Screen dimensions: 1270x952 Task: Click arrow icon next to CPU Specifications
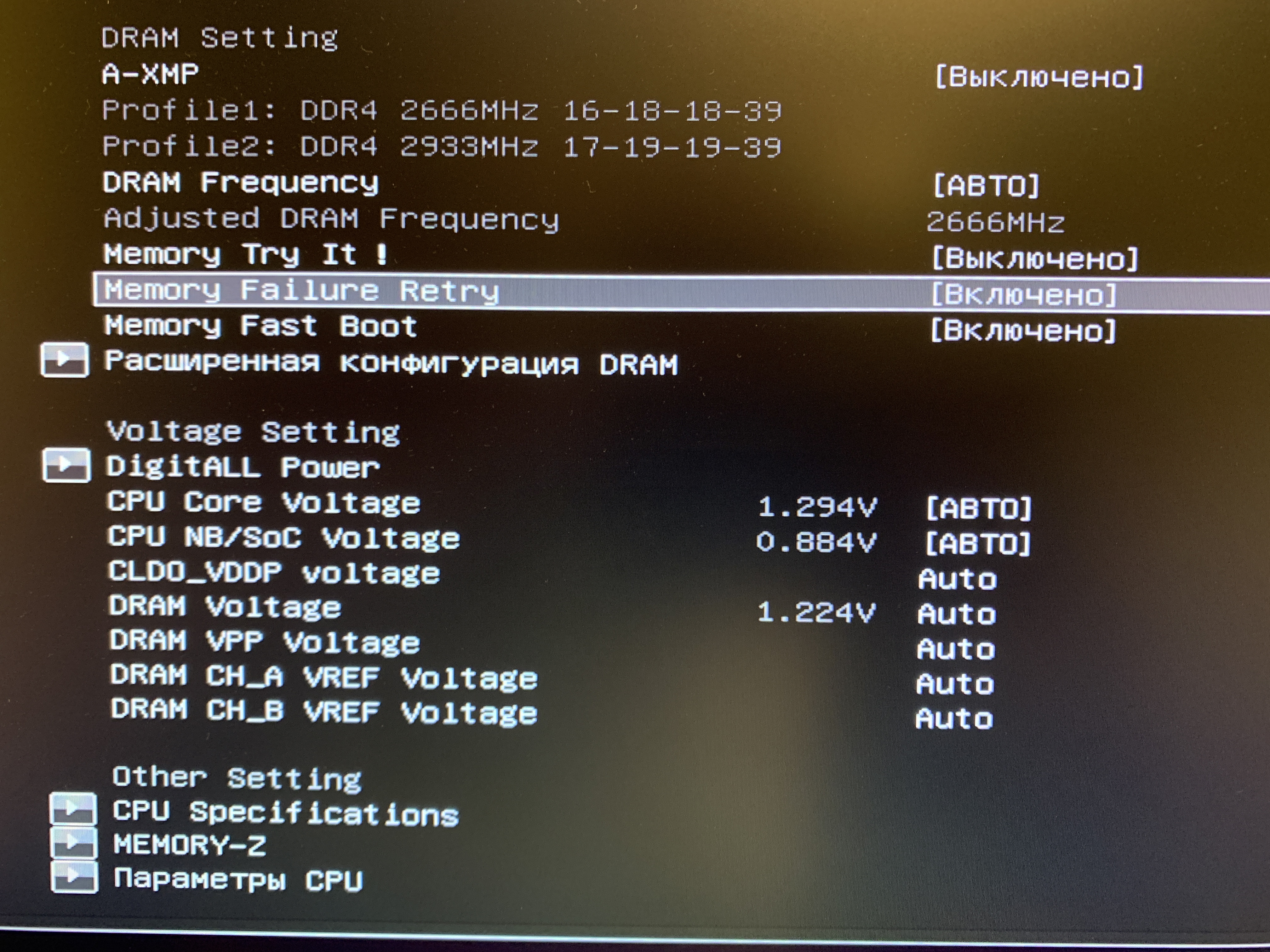click(73, 808)
